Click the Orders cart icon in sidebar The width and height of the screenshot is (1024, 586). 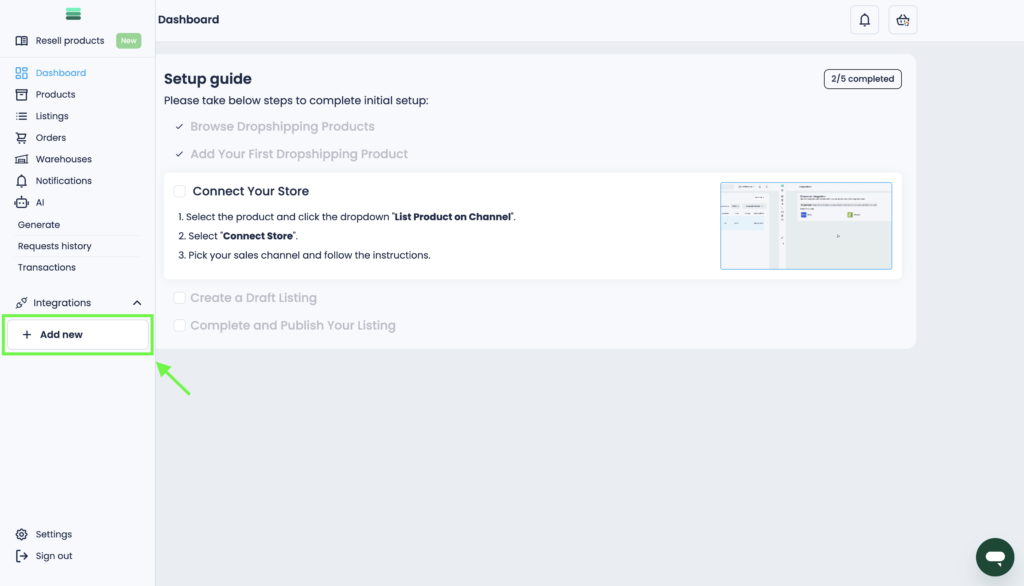pyautogui.click(x=22, y=138)
